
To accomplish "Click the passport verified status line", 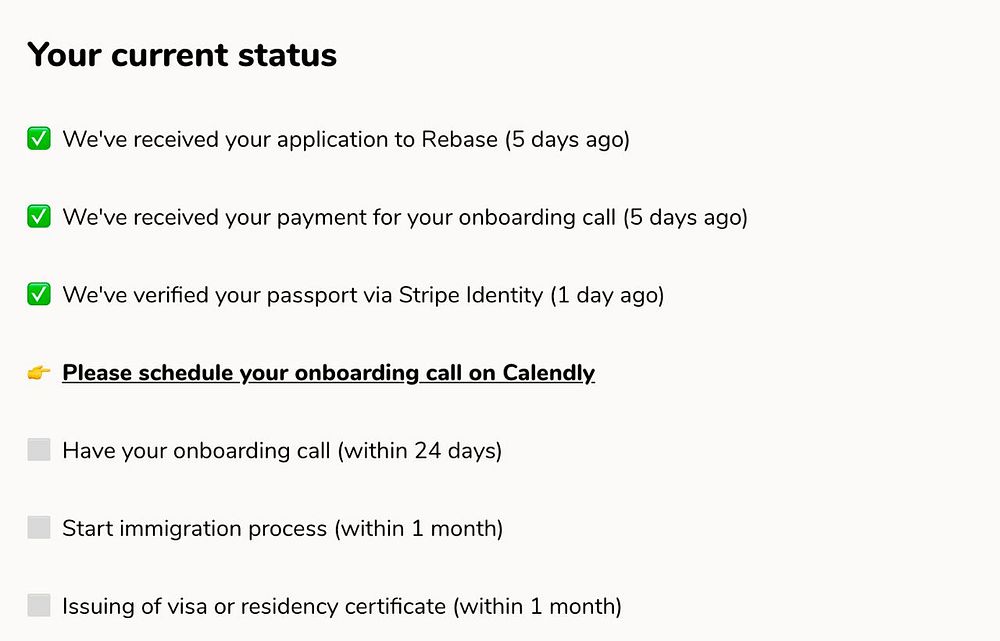I will [362, 294].
